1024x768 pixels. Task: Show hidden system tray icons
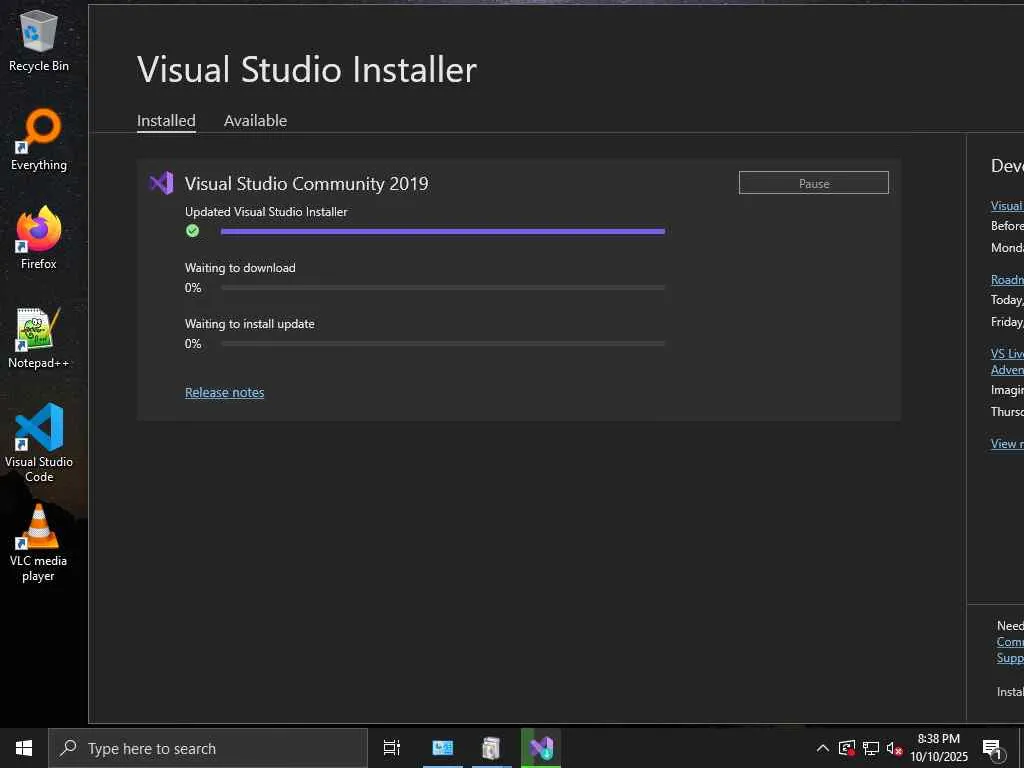click(x=823, y=748)
